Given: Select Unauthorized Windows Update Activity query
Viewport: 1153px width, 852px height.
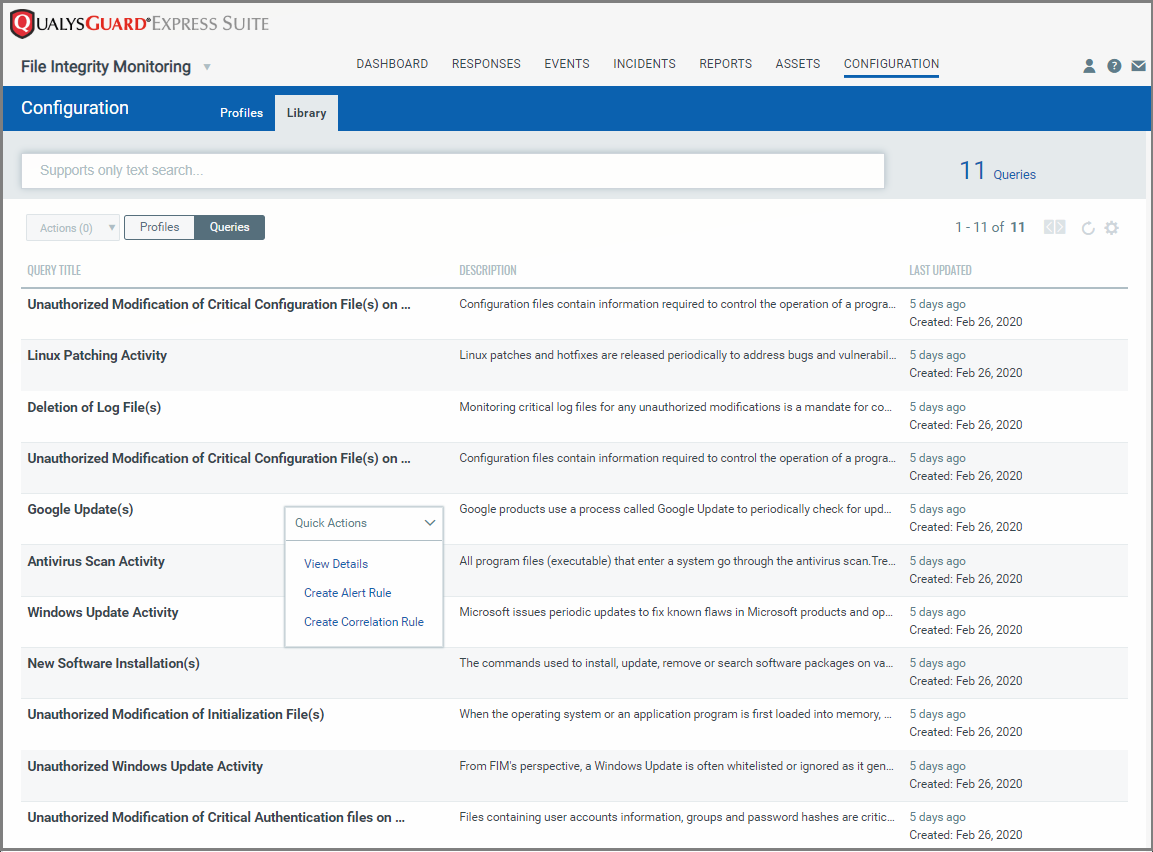Looking at the screenshot, I should (x=145, y=766).
